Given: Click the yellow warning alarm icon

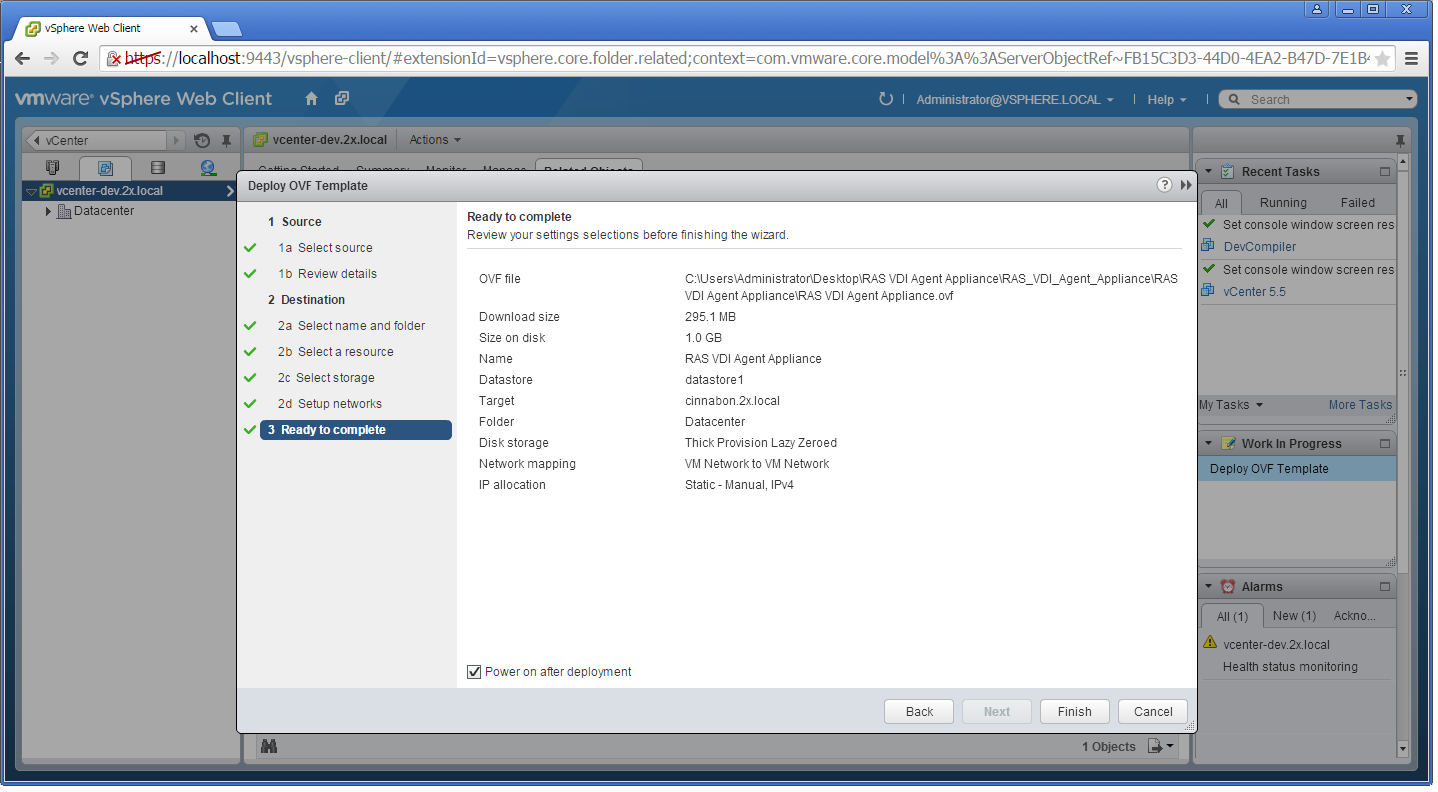Looking at the screenshot, I should point(1210,643).
